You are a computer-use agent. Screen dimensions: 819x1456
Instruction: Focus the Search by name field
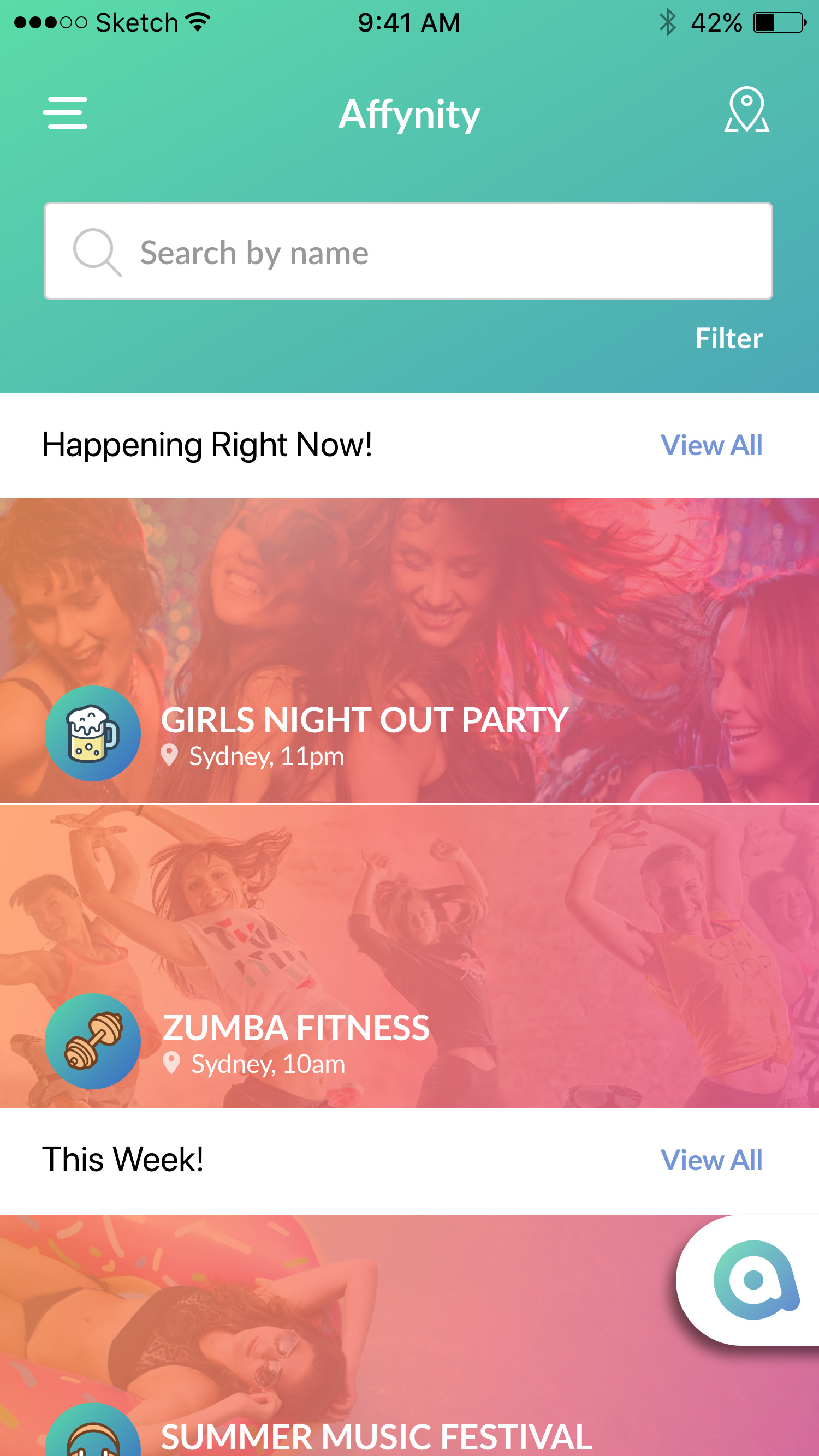pos(408,252)
